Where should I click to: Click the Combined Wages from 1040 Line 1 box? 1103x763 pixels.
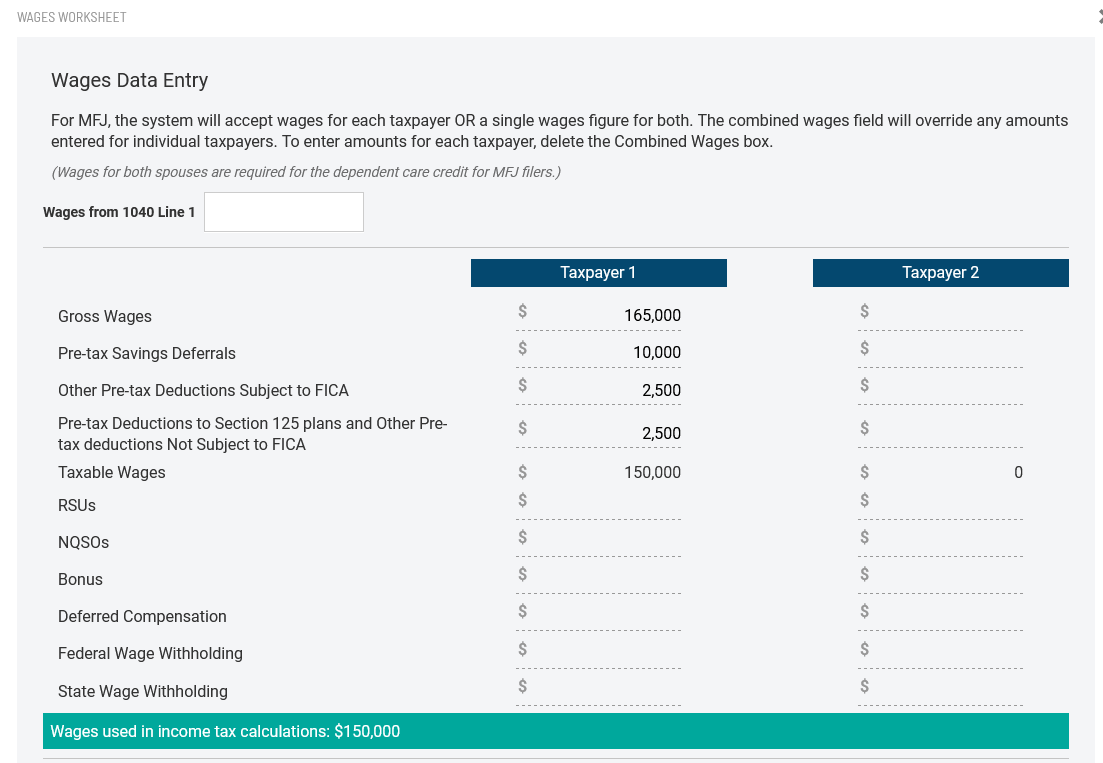(283, 211)
